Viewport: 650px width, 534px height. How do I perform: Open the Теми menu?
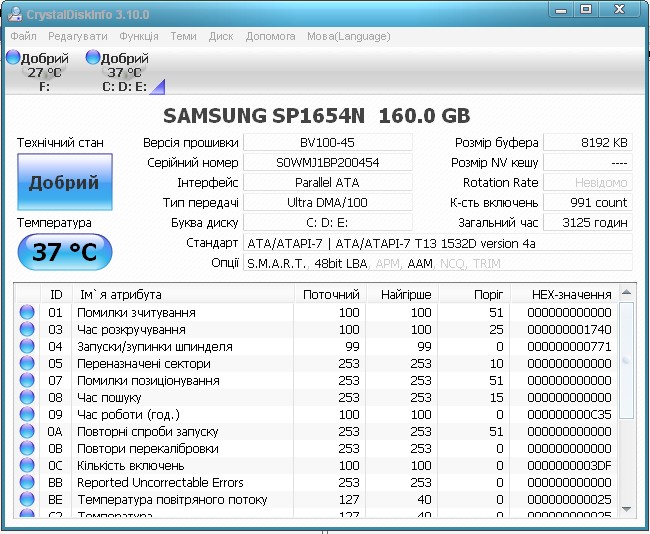pos(183,36)
